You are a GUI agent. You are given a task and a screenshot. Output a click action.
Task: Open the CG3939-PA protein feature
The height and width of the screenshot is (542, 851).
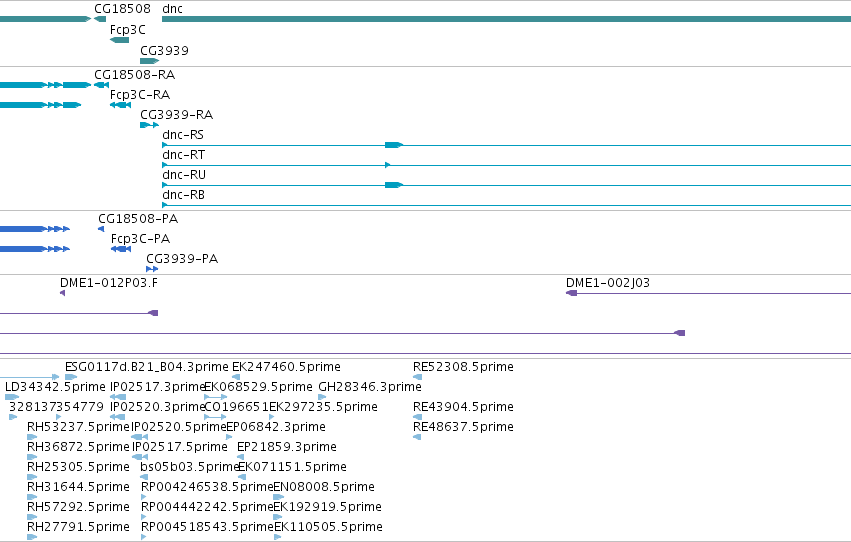click(x=152, y=269)
